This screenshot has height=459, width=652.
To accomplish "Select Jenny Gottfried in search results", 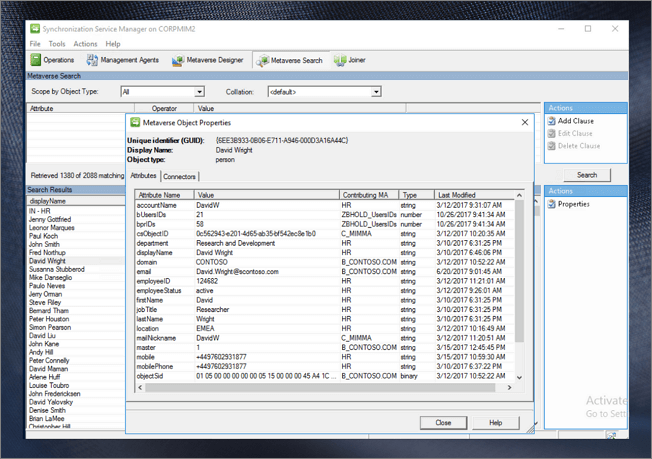I will click(x=50, y=220).
